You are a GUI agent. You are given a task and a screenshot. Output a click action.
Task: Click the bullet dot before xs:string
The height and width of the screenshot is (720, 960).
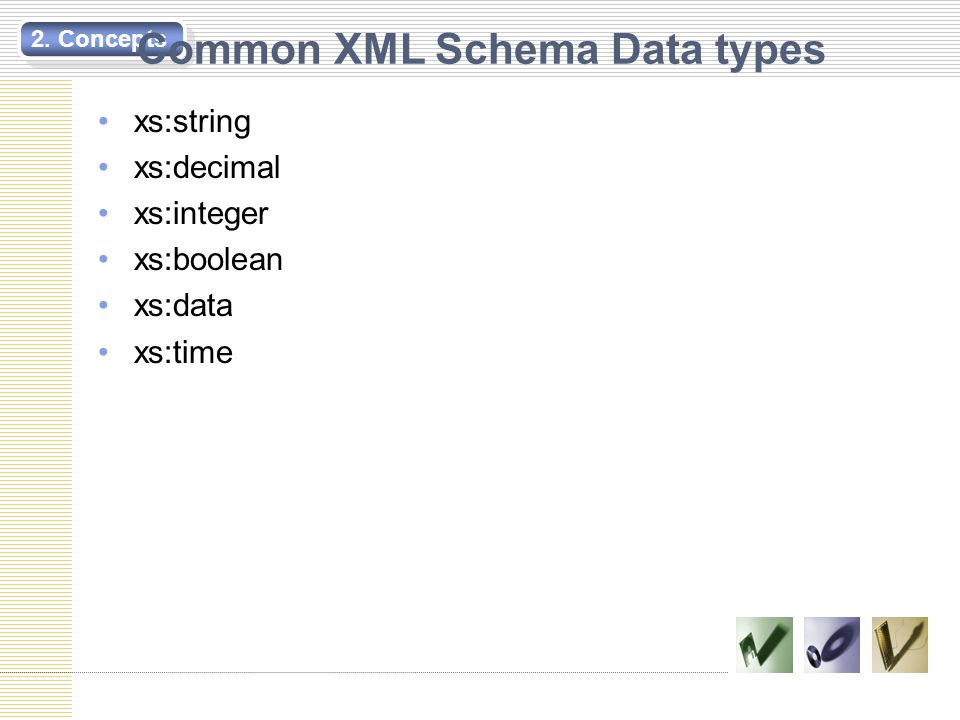tap(103, 121)
